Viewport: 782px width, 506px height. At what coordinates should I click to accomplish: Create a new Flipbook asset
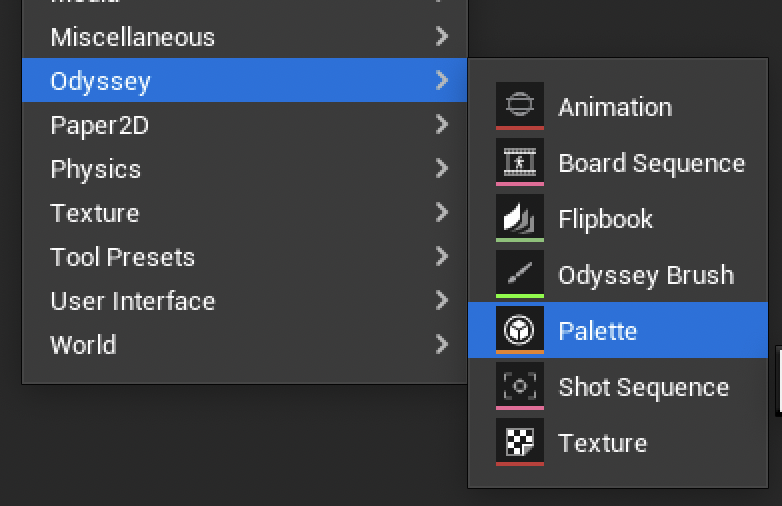(x=605, y=219)
